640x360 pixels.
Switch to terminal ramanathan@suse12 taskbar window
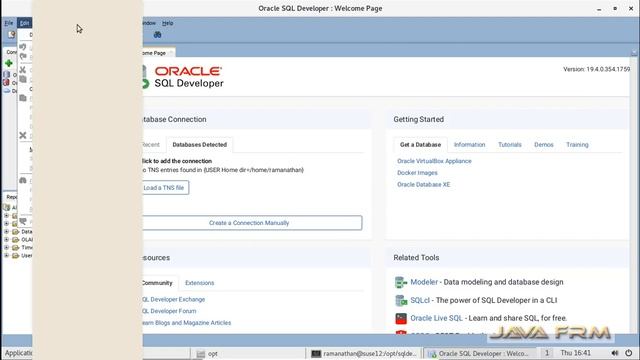(x=364, y=353)
